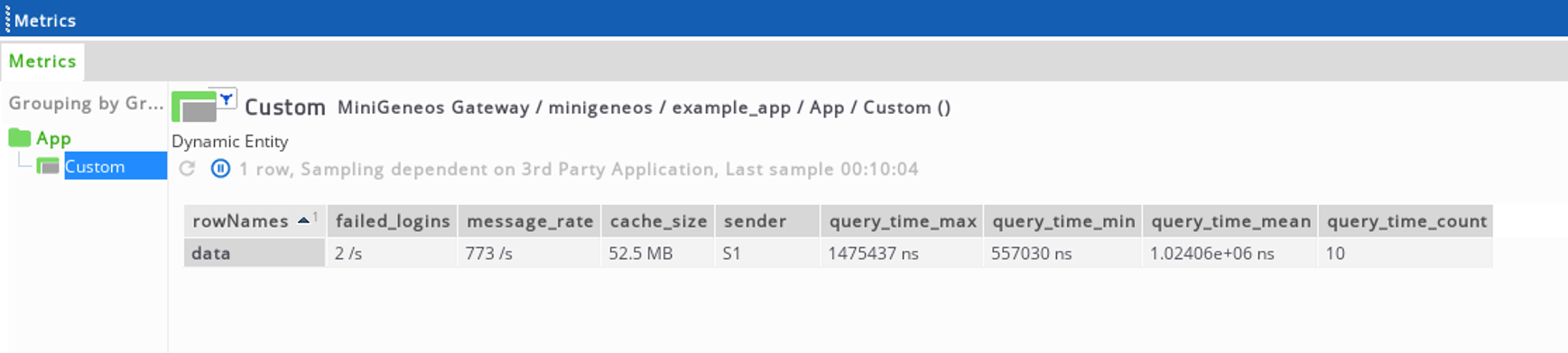Click the Custom dataview icon in tree
The image size is (1568, 353).
pyautogui.click(x=48, y=166)
